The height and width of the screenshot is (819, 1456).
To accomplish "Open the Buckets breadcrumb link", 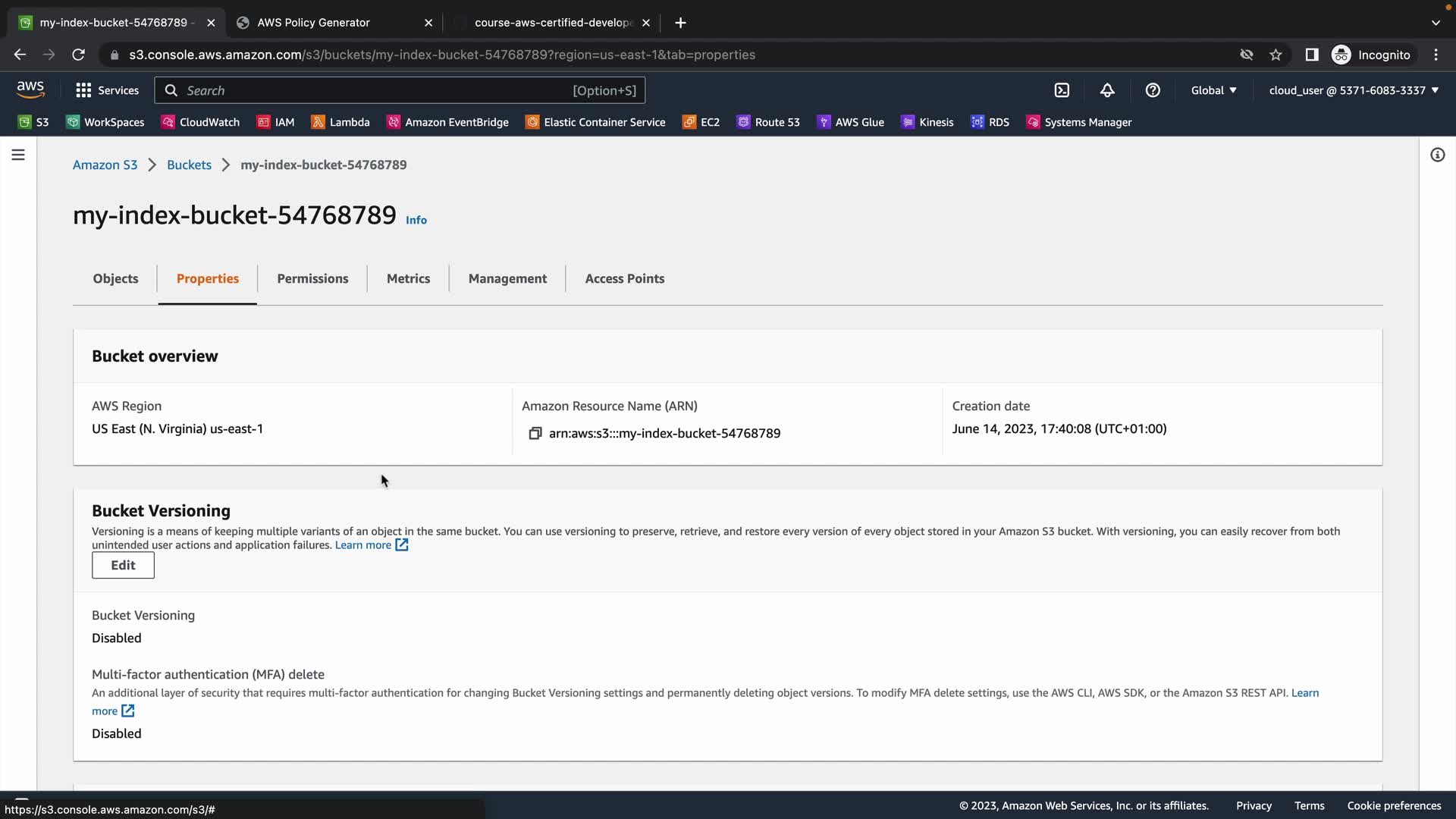I will point(189,165).
